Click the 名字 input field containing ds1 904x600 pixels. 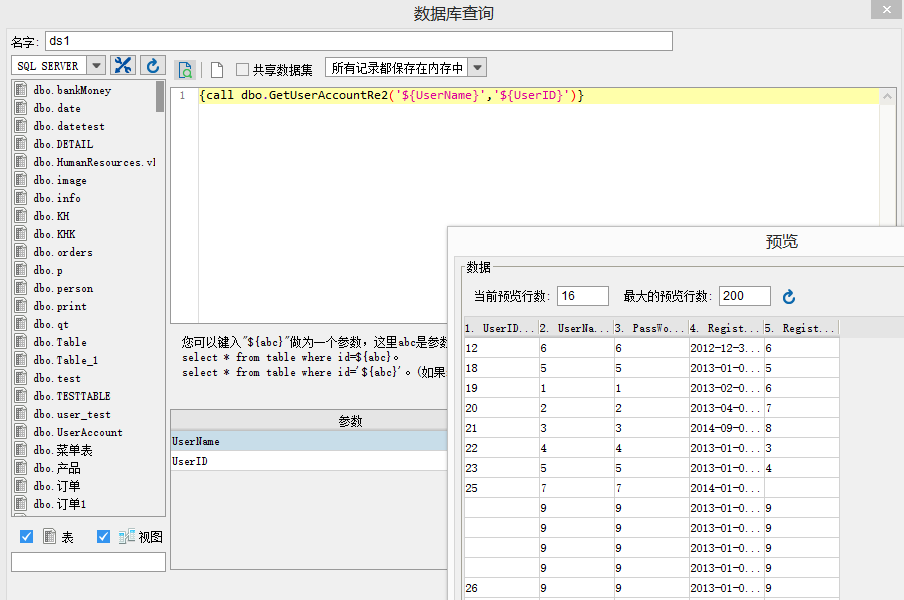pyautogui.click(x=359, y=41)
